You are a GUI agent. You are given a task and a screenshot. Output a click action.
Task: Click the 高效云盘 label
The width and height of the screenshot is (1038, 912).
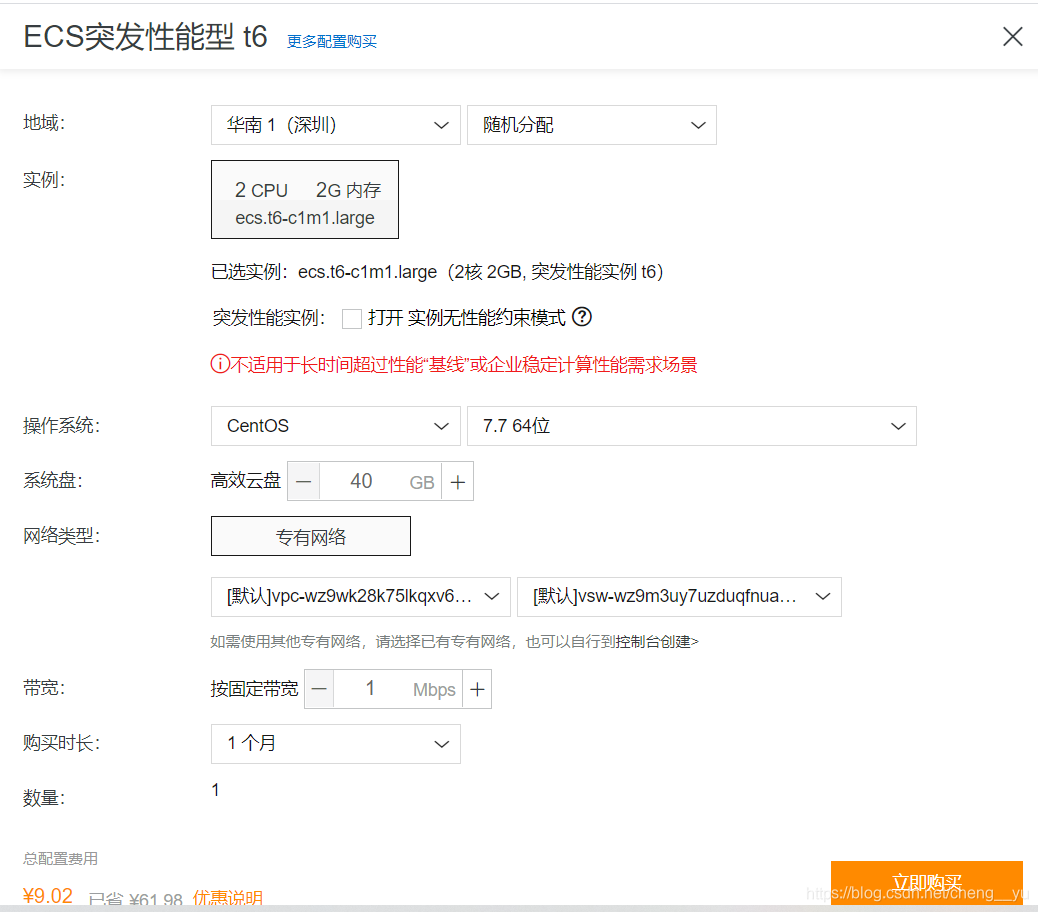pyautogui.click(x=246, y=480)
